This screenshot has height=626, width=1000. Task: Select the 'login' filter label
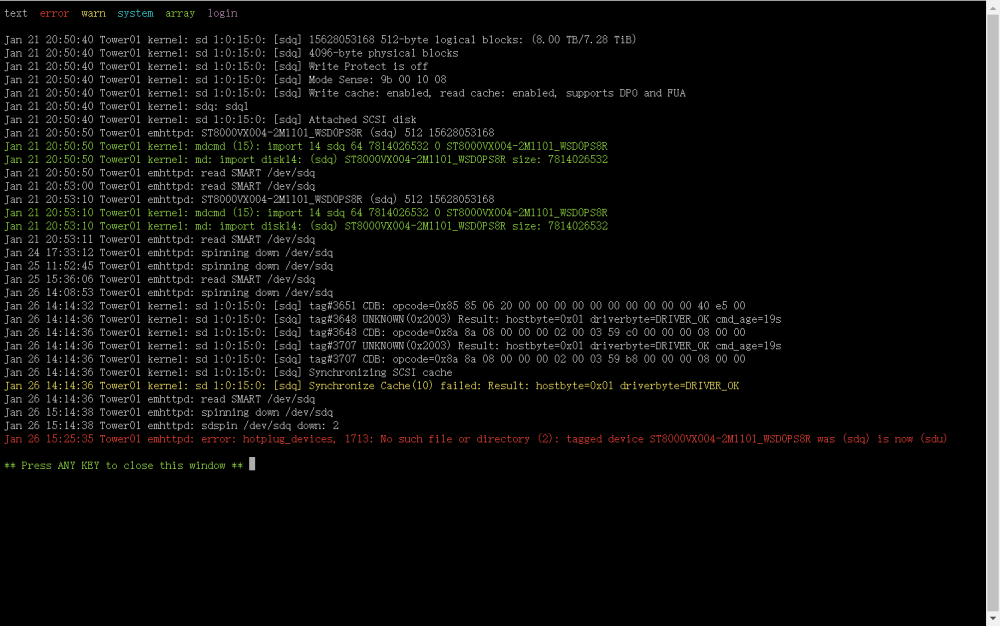pos(222,13)
